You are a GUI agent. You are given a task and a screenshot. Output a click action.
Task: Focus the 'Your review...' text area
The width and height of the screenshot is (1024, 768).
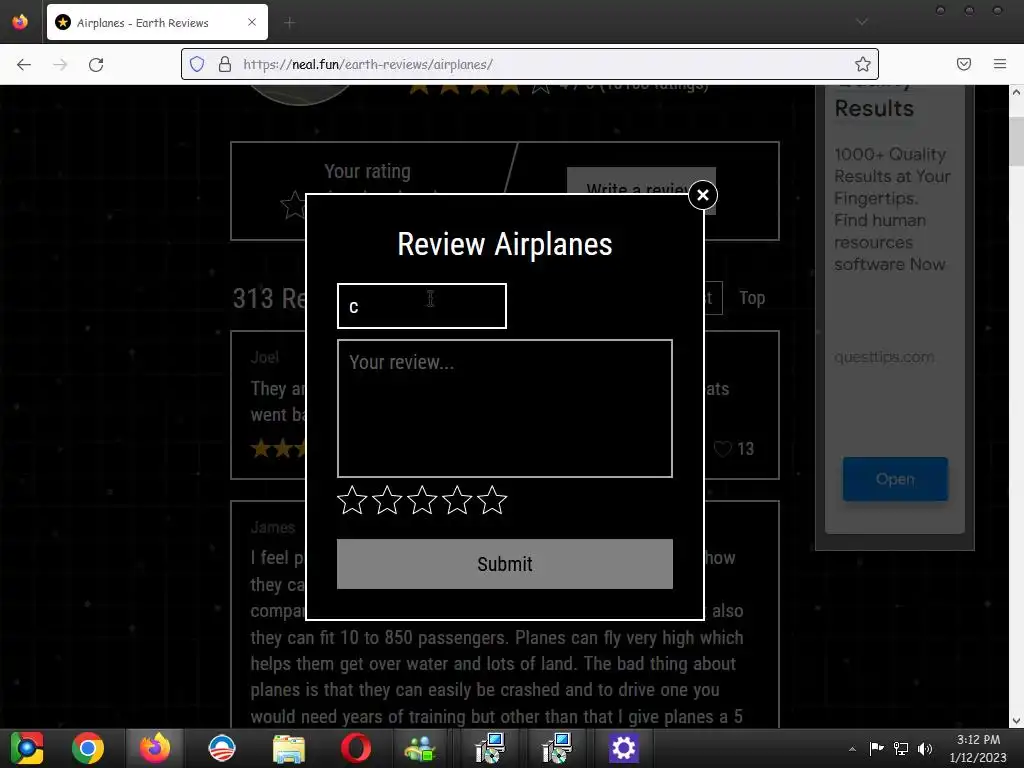(x=505, y=408)
